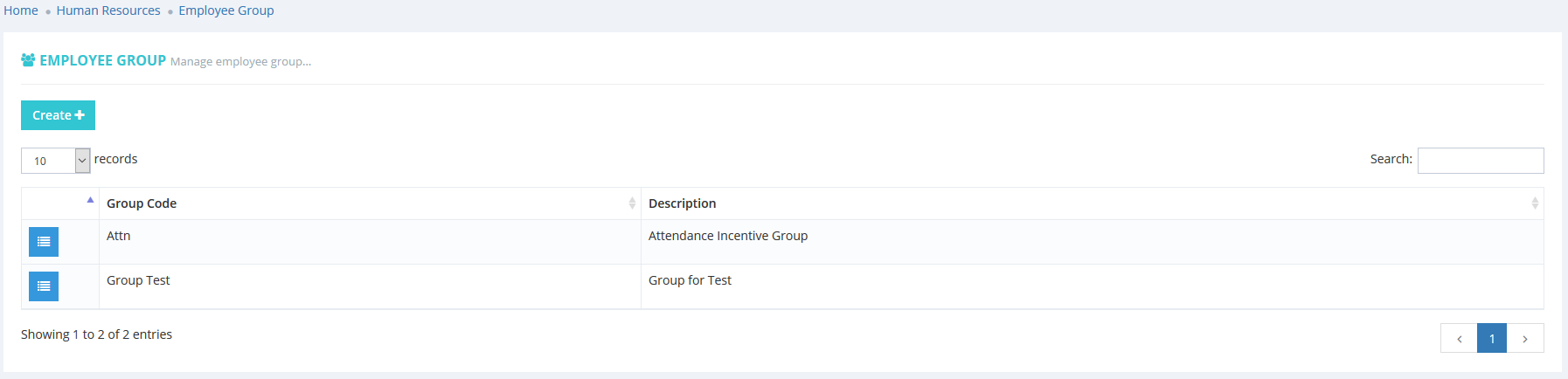Click the Employee Group users icon in header
1568x379 pixels.
point(28,60)
